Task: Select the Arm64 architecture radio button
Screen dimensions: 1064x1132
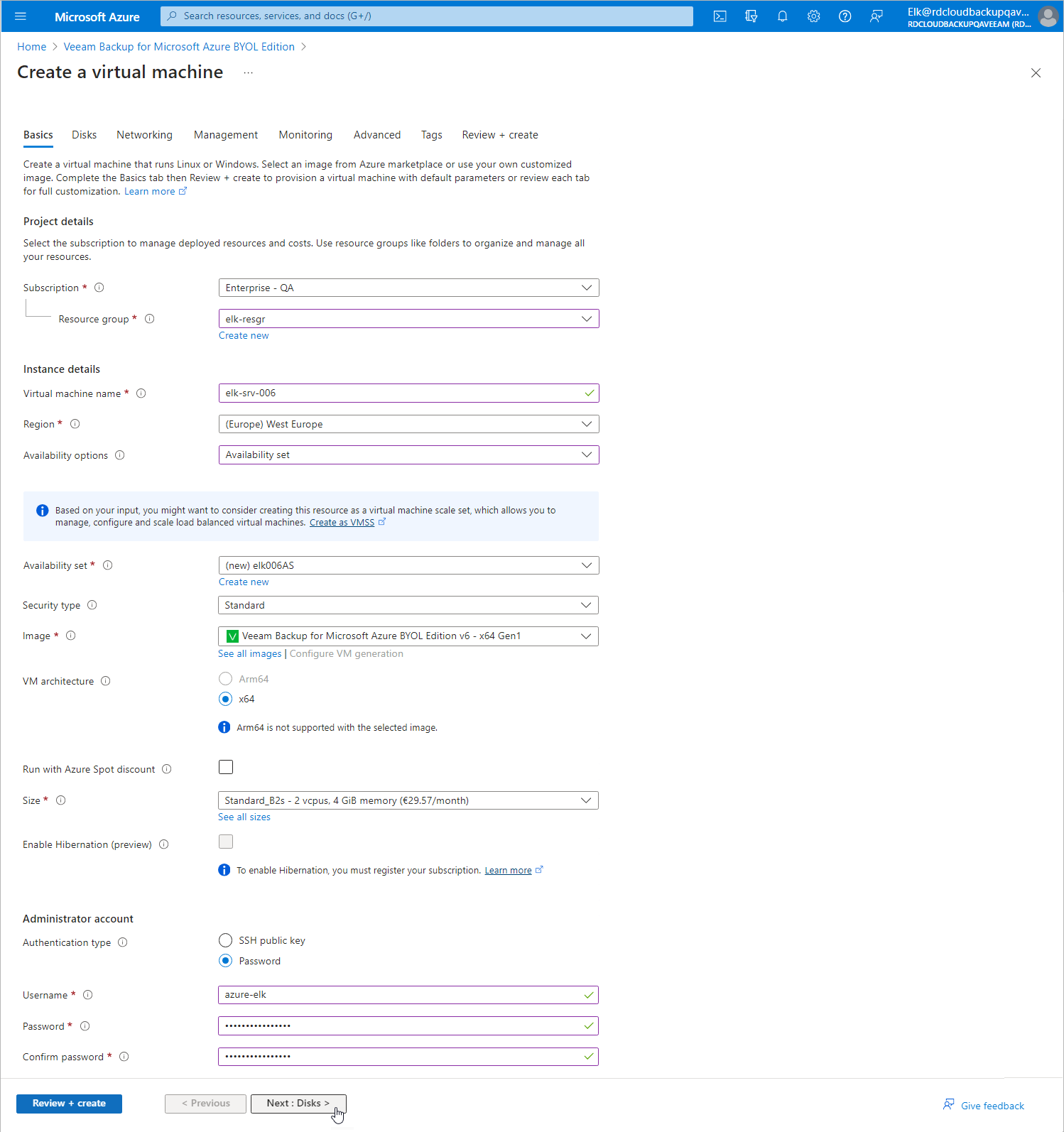Action: (225, 679)
